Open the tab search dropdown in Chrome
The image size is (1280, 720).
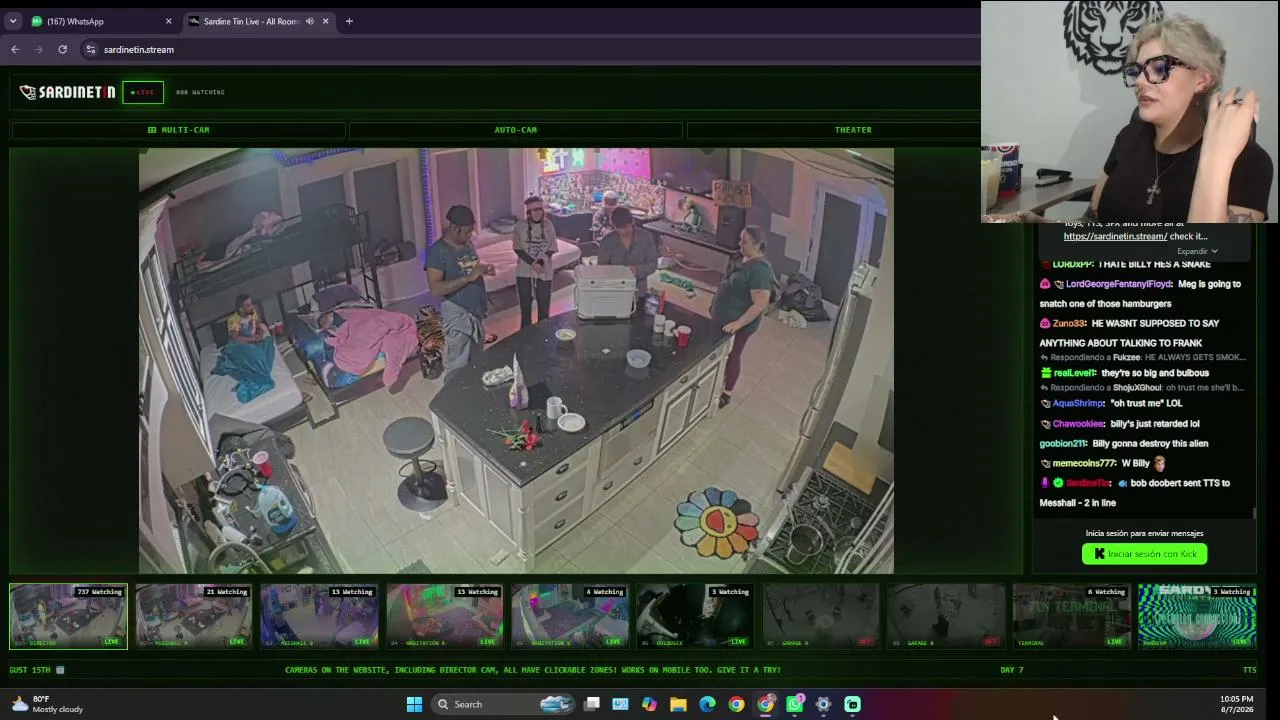coord(13,21)
